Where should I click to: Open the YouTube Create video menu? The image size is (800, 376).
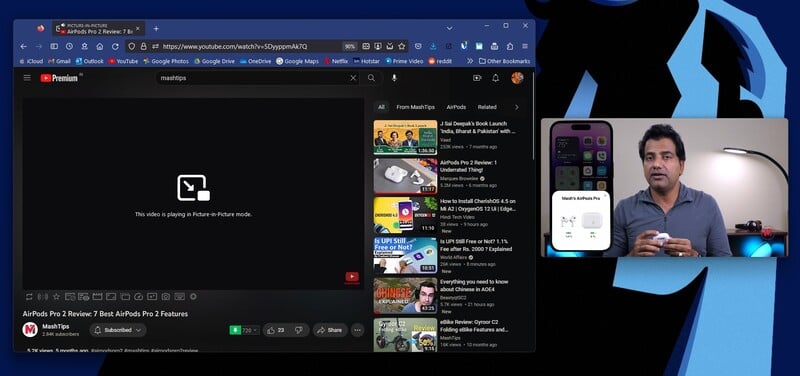click(477, 78)
